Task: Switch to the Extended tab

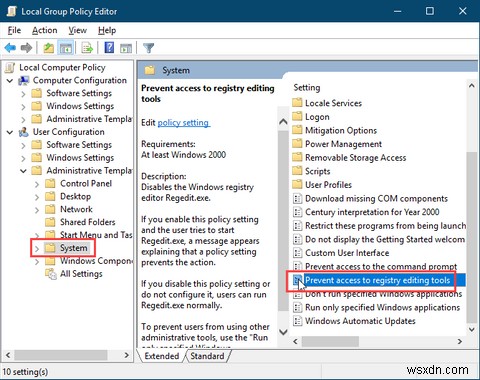Action: pyautogui.click(x=162, y=356)
